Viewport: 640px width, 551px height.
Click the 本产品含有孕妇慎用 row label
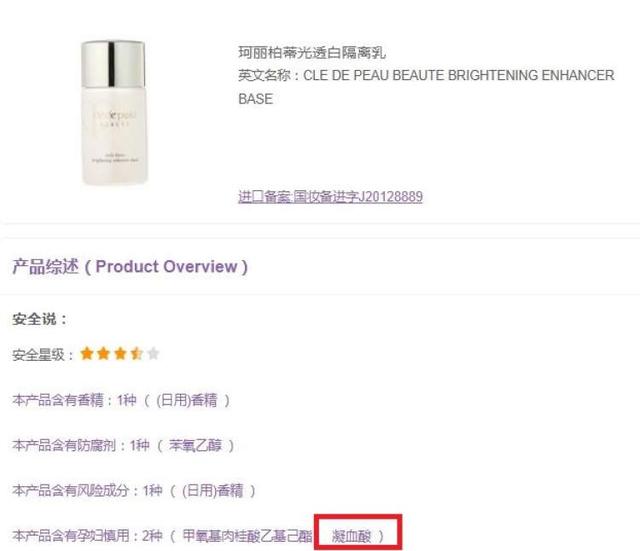[x=71, y=535]
